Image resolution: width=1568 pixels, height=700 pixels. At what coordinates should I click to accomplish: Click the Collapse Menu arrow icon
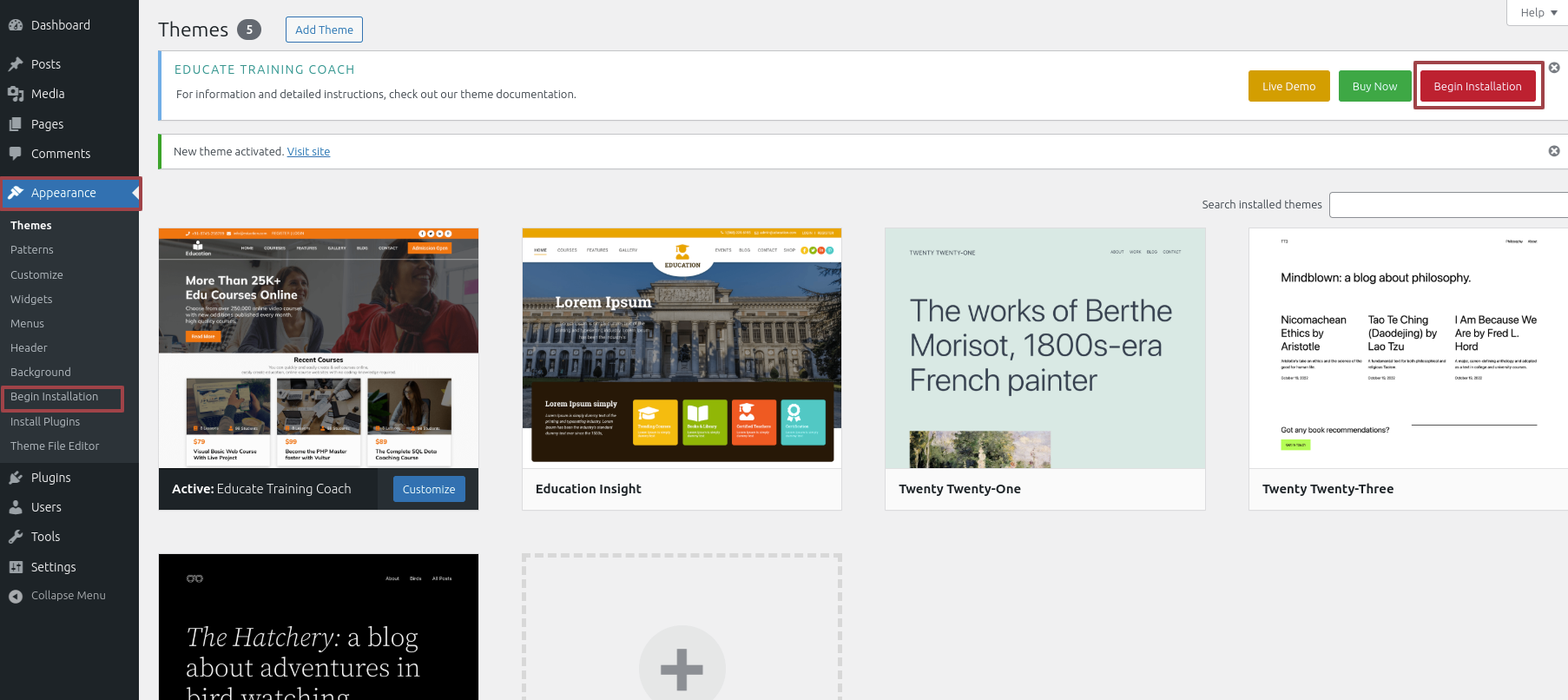point(16,596)
